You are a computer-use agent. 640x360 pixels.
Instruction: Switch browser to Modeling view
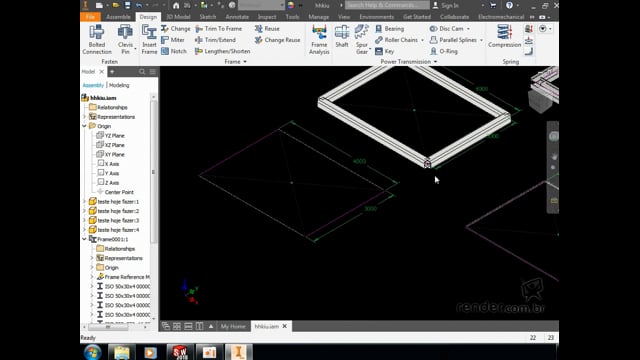[x=119, y=85]
